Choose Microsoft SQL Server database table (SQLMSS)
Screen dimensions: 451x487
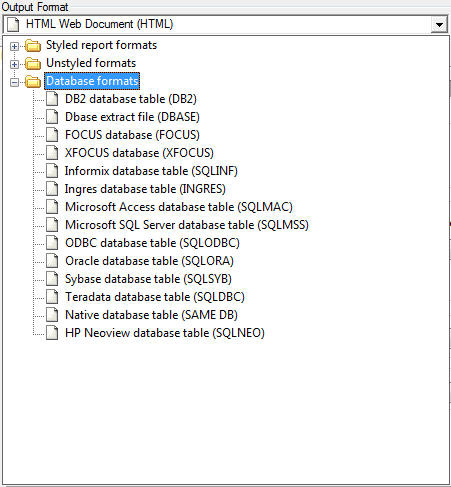(187, 225)
